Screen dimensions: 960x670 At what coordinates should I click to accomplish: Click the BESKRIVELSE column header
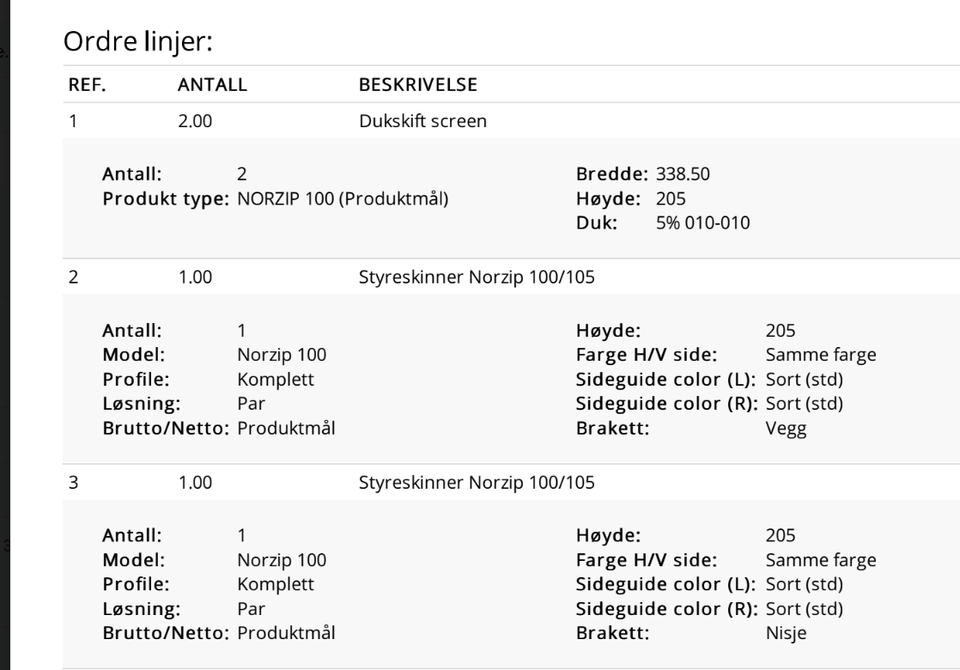418,85
